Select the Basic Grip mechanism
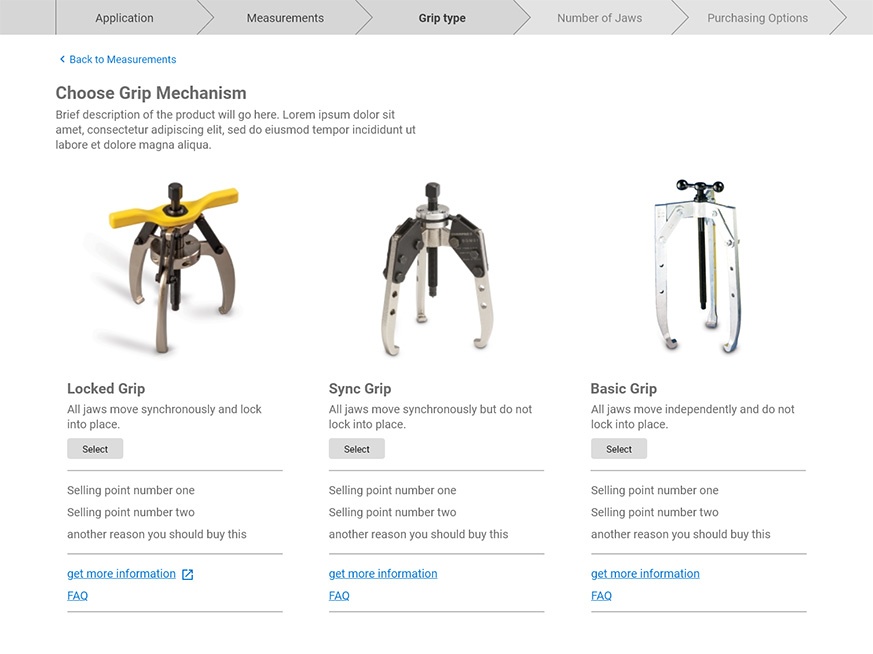The height and width of the screenshot is (654, 873). pyautogui.click(x=618, y=448)
